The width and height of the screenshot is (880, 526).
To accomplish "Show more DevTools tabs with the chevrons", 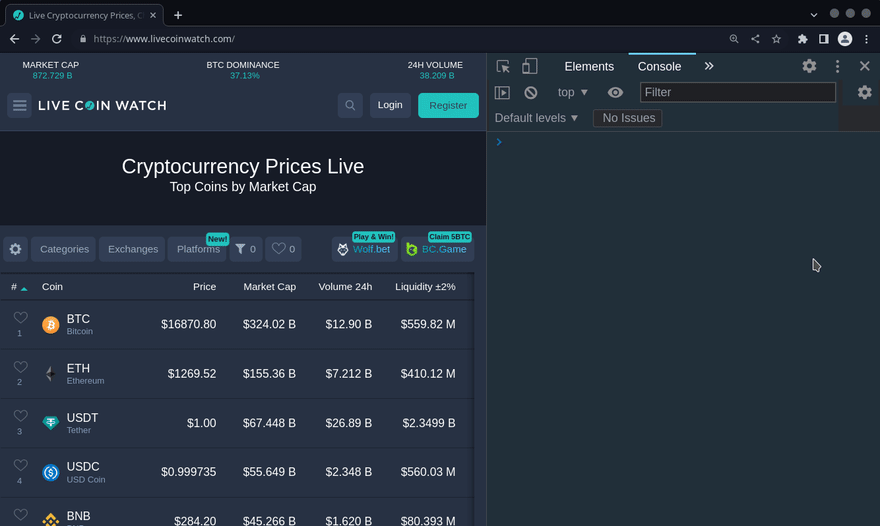I will (x=709, y=66).
